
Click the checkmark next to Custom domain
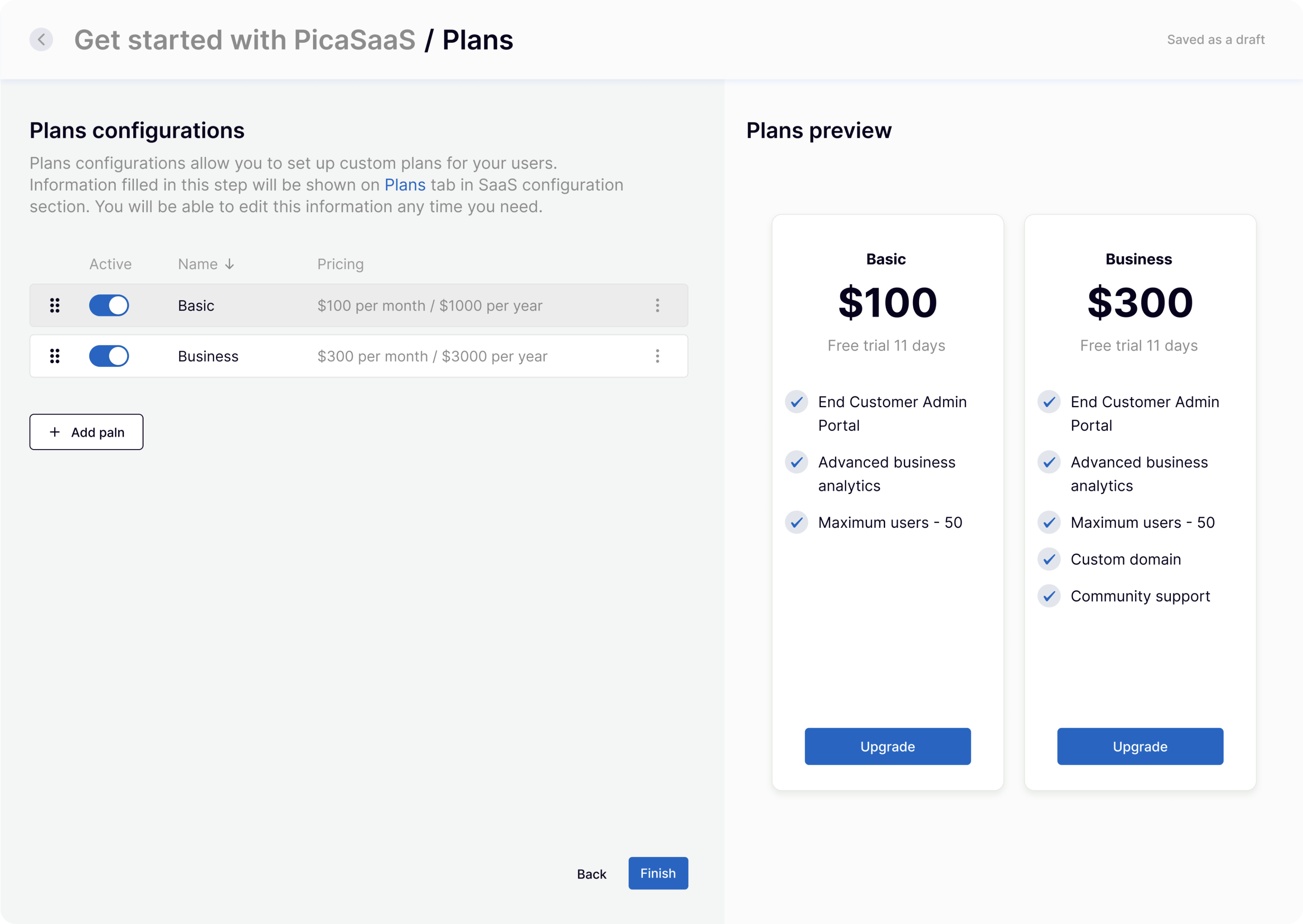1049,559
